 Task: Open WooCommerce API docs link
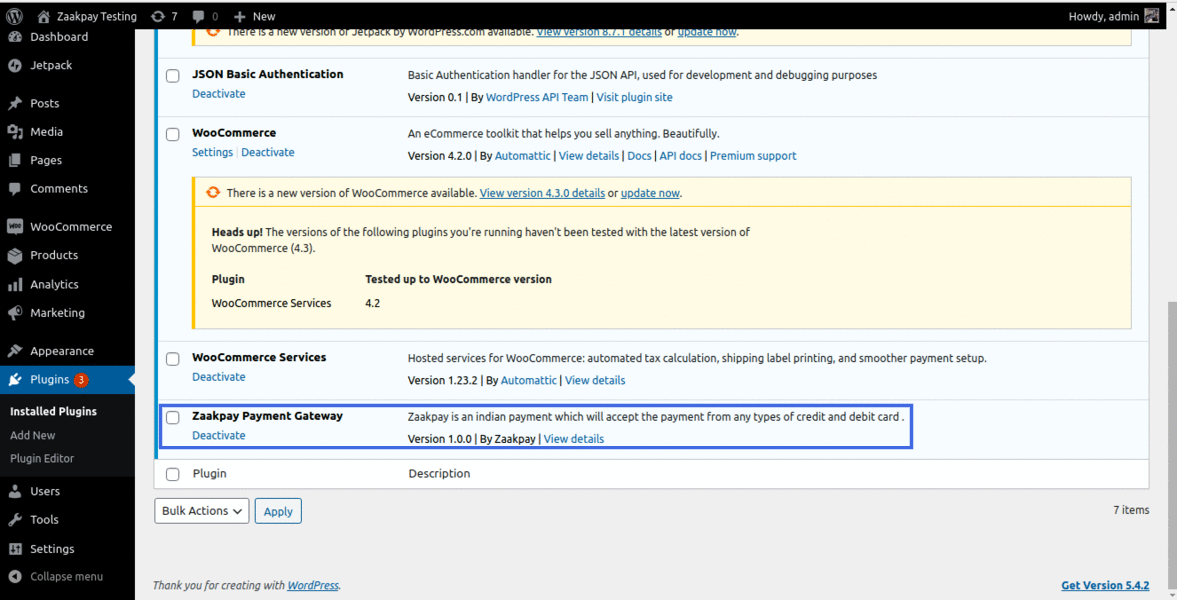pyautogui.click(x=680, y=155)
